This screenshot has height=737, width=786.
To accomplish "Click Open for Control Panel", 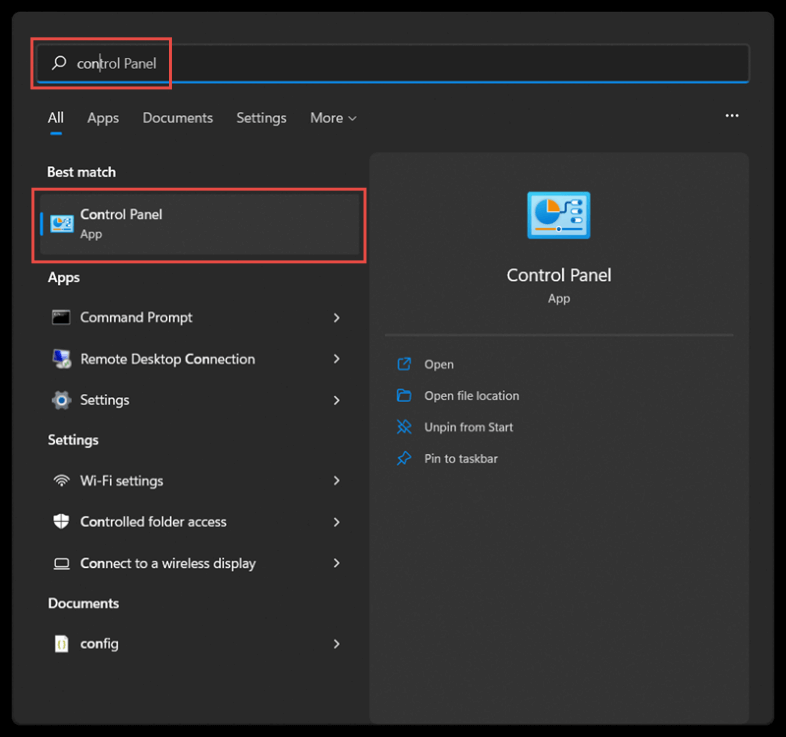I will (439, 364).
